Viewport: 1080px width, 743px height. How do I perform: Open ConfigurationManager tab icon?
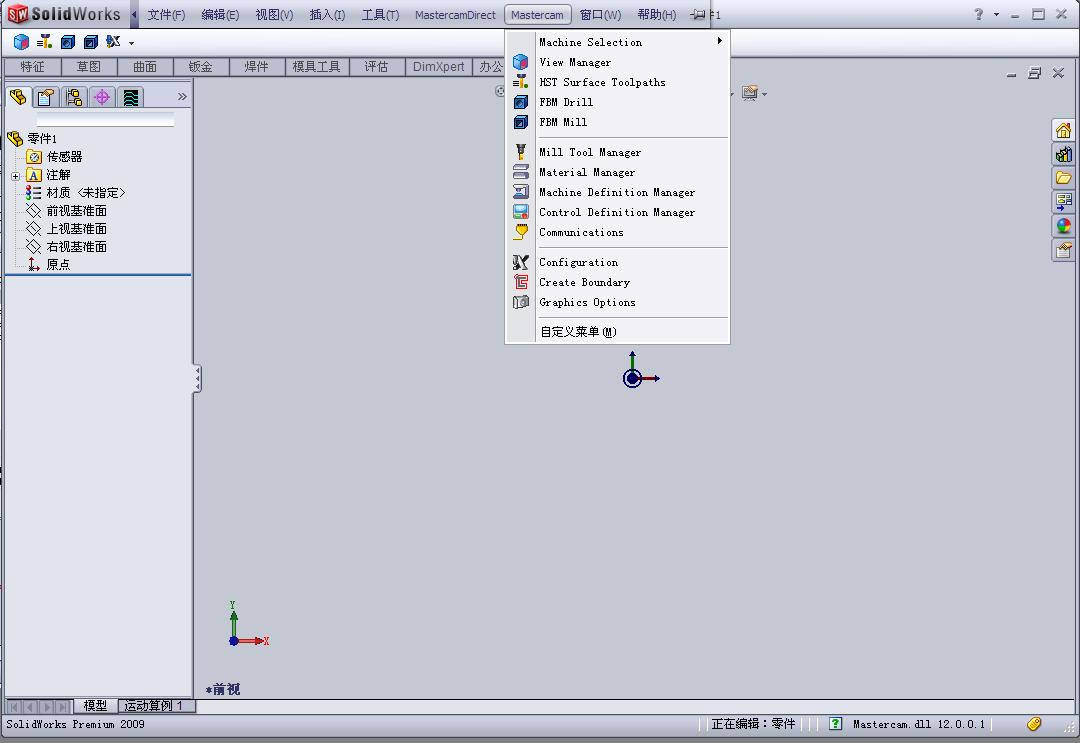pyautogui.click(x=74, y=97)
